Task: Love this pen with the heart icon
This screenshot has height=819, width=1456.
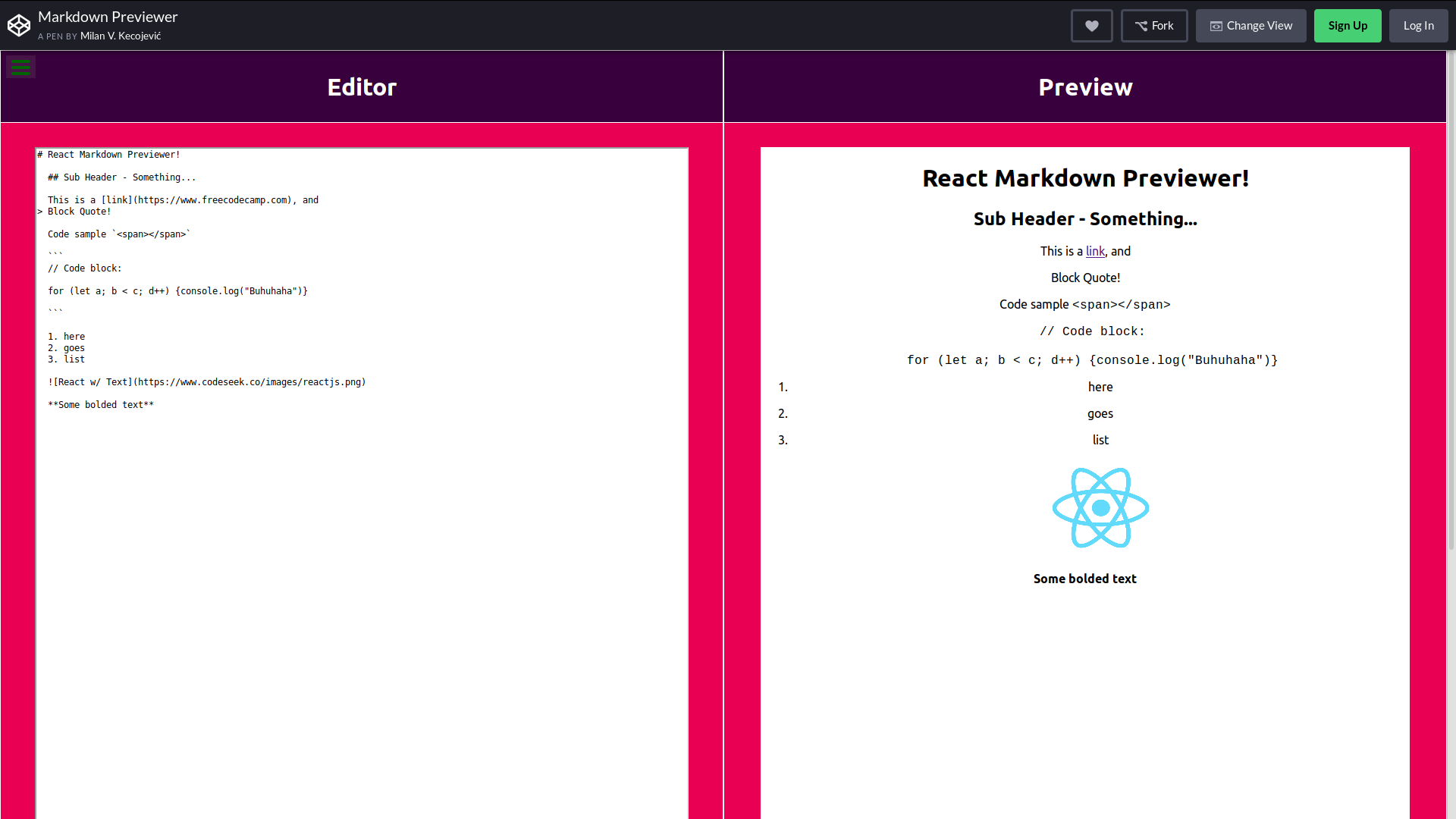Action: pos(1091,26)
